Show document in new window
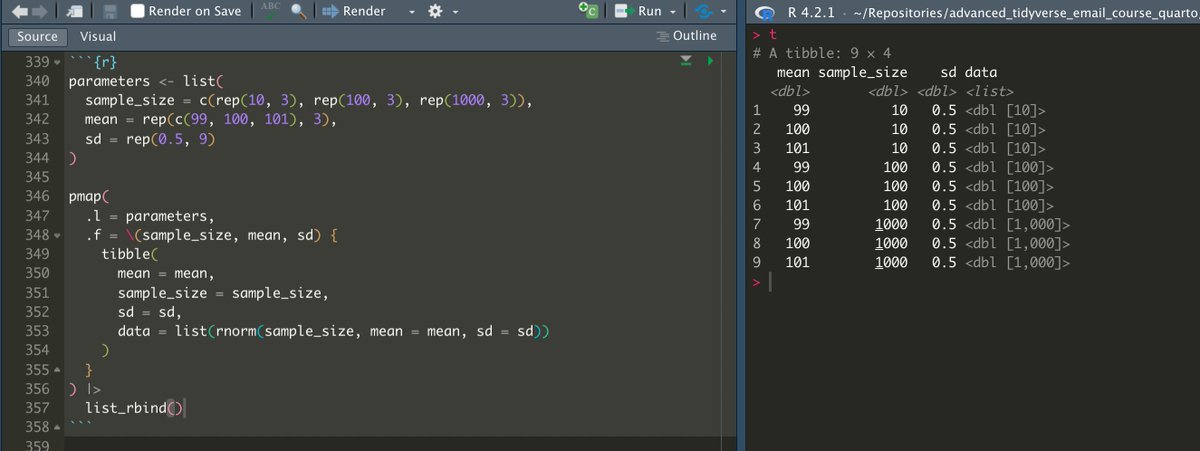This screenshot has height=451, width=1200. (77, 12)
